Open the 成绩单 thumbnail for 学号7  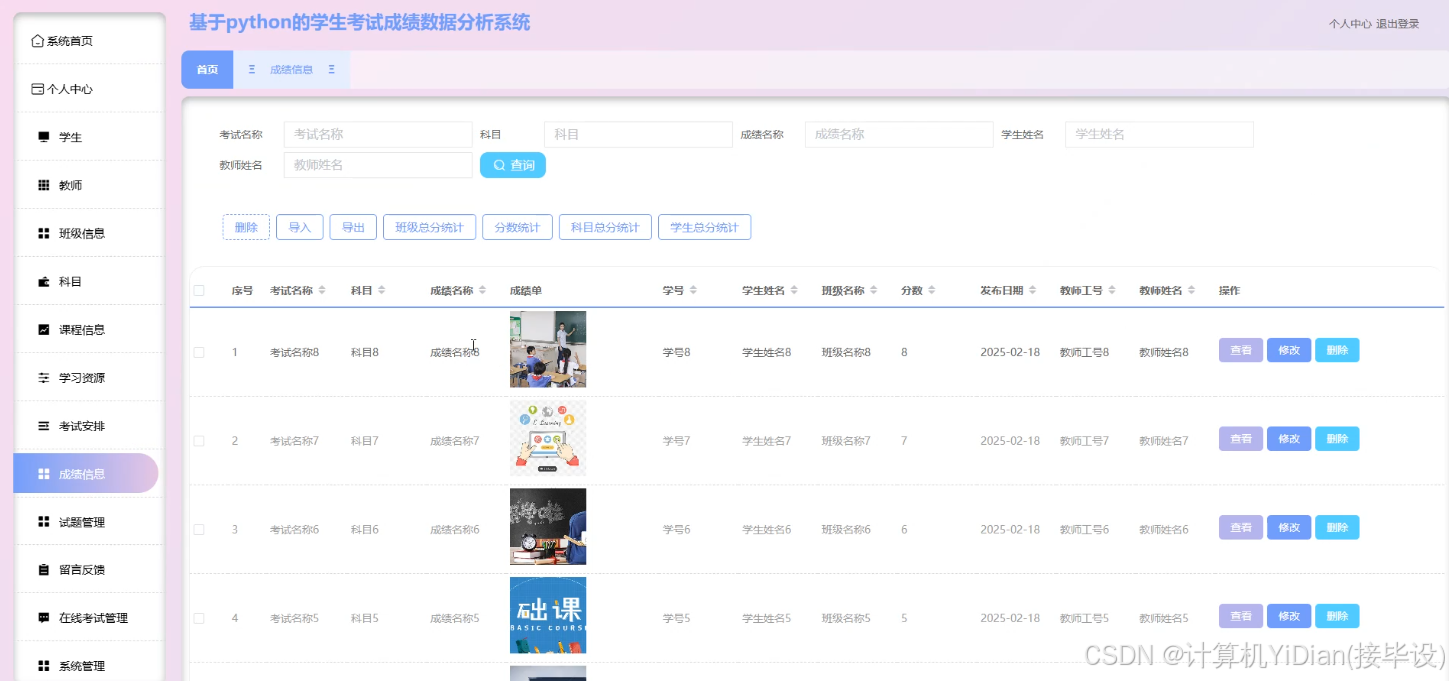(x=547, y=438)
